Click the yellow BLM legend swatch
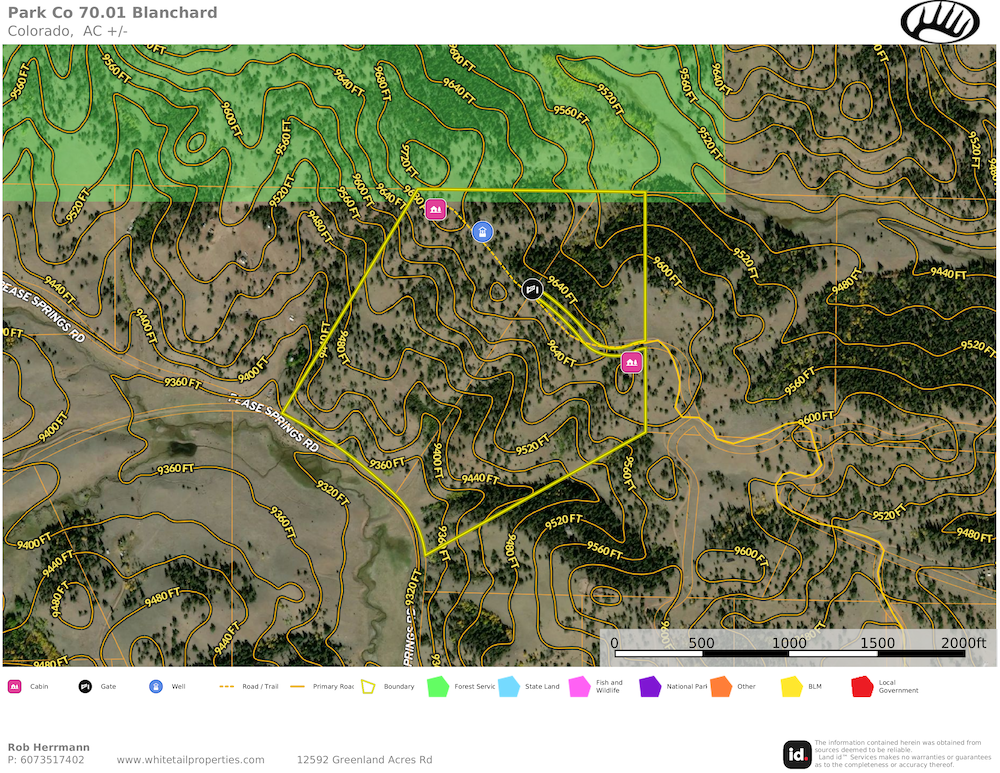 791,687
